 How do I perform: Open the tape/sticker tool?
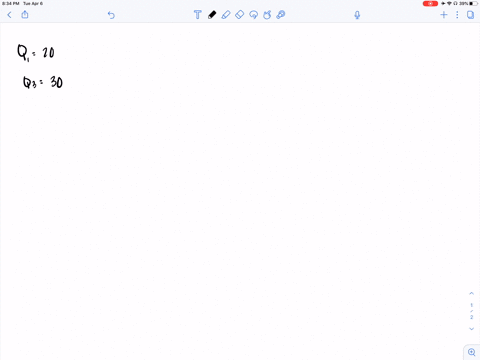coord(281,15)
